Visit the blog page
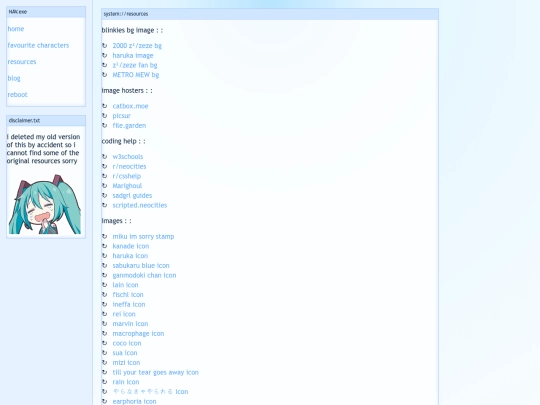This screenshot has height=405, width=540. click(x=14, y=79)
